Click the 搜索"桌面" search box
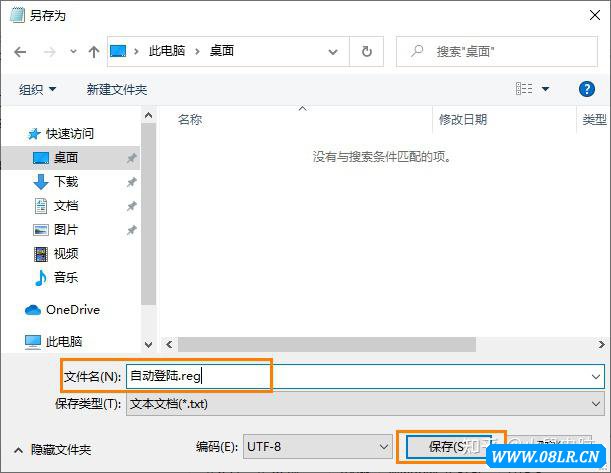This screenshot has width=611, height=473. 500,51
